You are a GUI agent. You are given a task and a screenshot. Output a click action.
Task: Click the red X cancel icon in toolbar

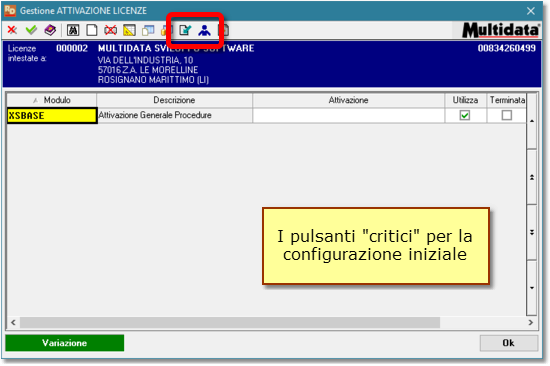(x=12, y=30)
